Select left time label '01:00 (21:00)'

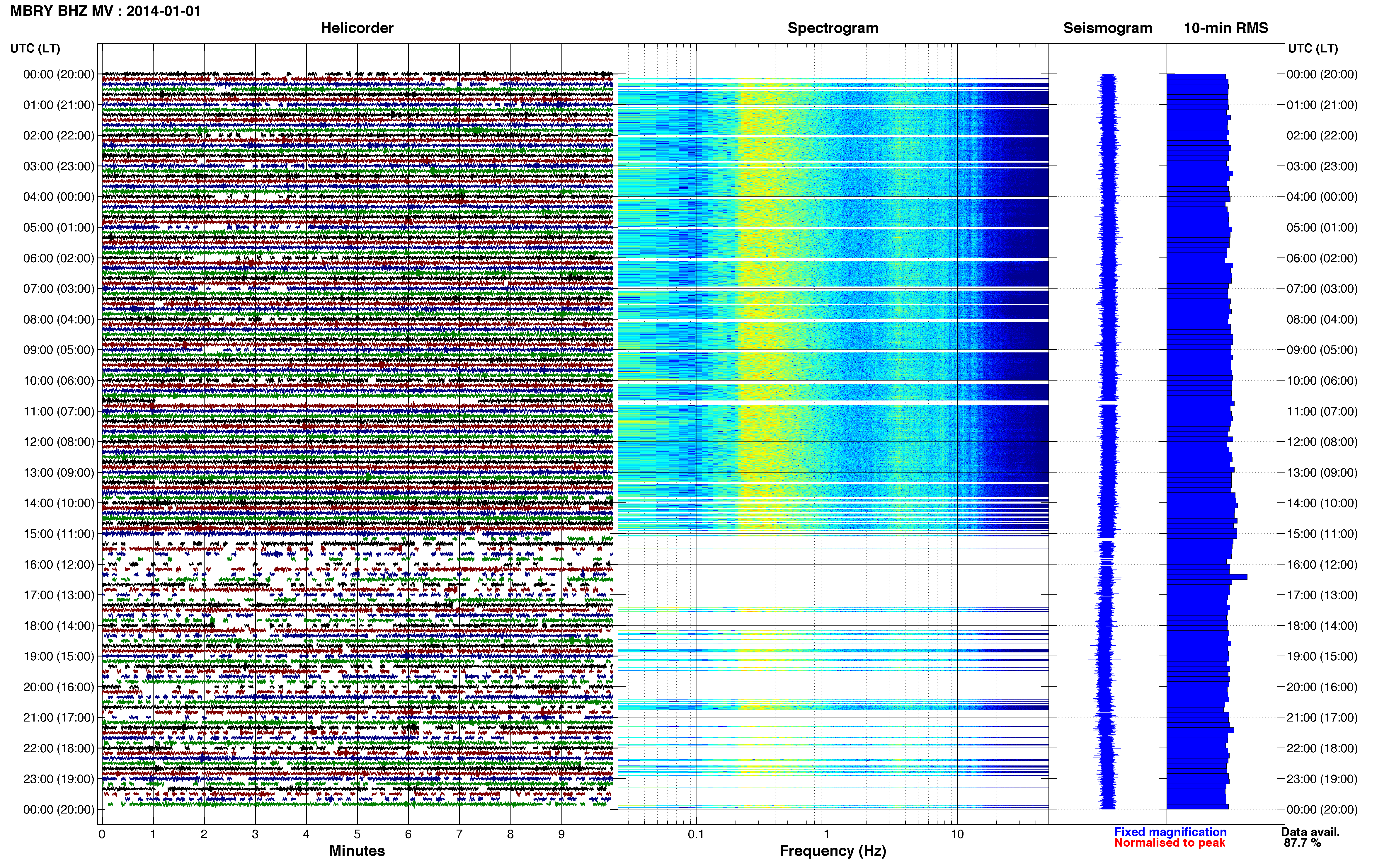coord(59,105)
